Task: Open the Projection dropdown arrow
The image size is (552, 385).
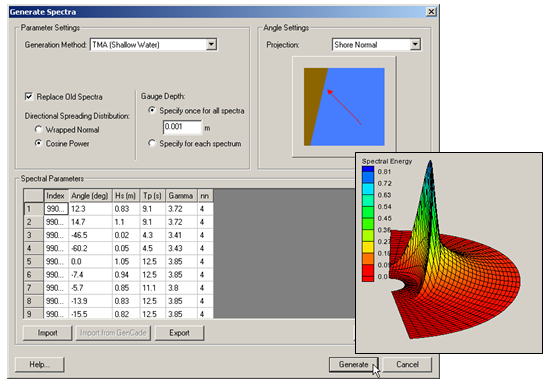Action: click(x=415, y=44)
